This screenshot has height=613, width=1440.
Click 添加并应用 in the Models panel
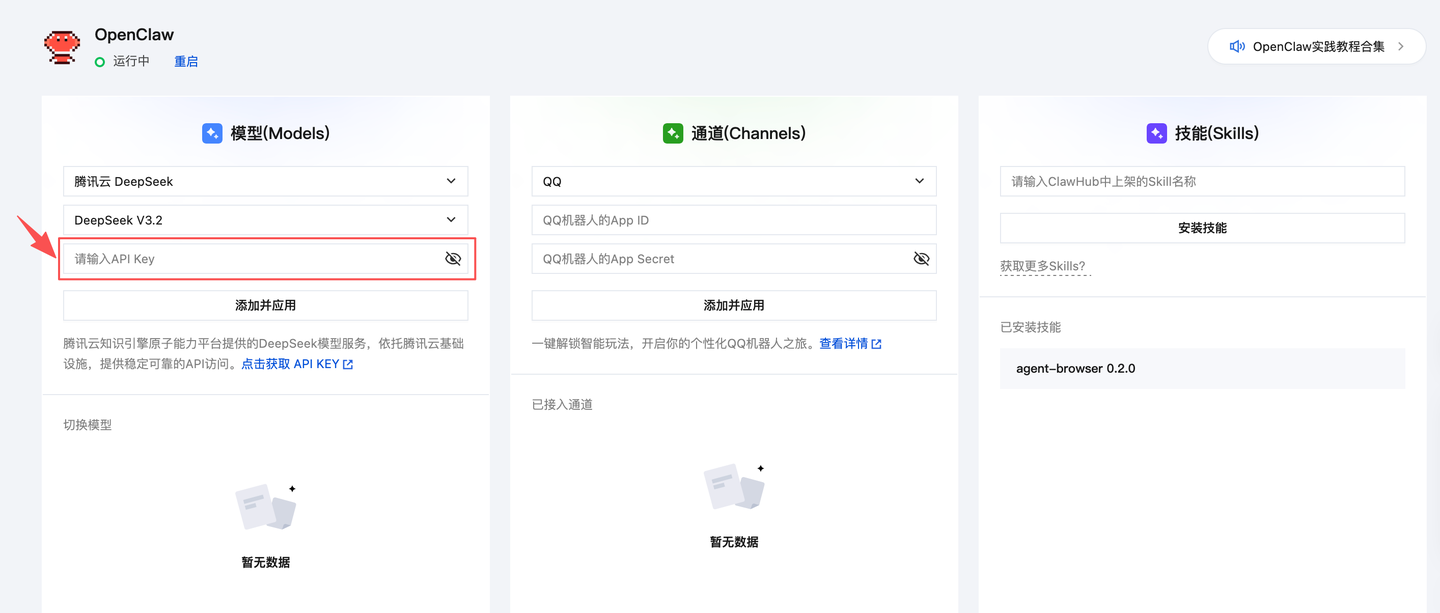266,305
